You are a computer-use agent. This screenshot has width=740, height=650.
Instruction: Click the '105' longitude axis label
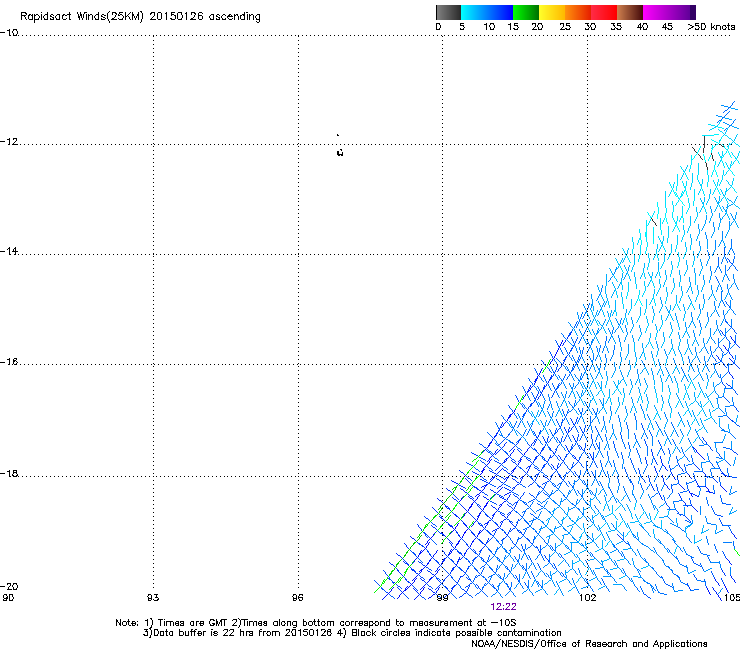pos(732,598)
